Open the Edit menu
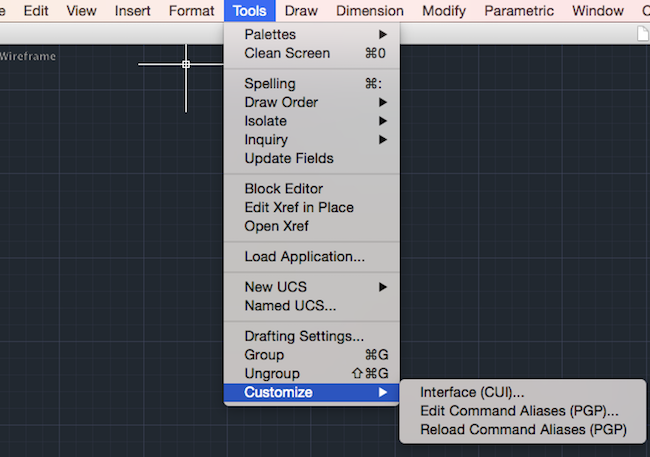650x457 pixels. click(x=36, y=10)
